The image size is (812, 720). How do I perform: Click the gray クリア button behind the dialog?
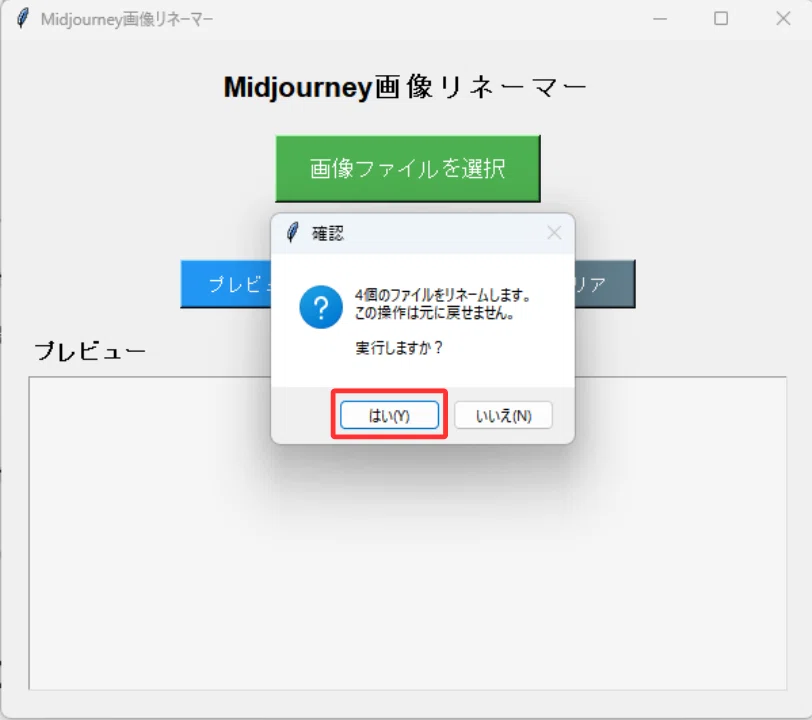(x=605, y=284)
